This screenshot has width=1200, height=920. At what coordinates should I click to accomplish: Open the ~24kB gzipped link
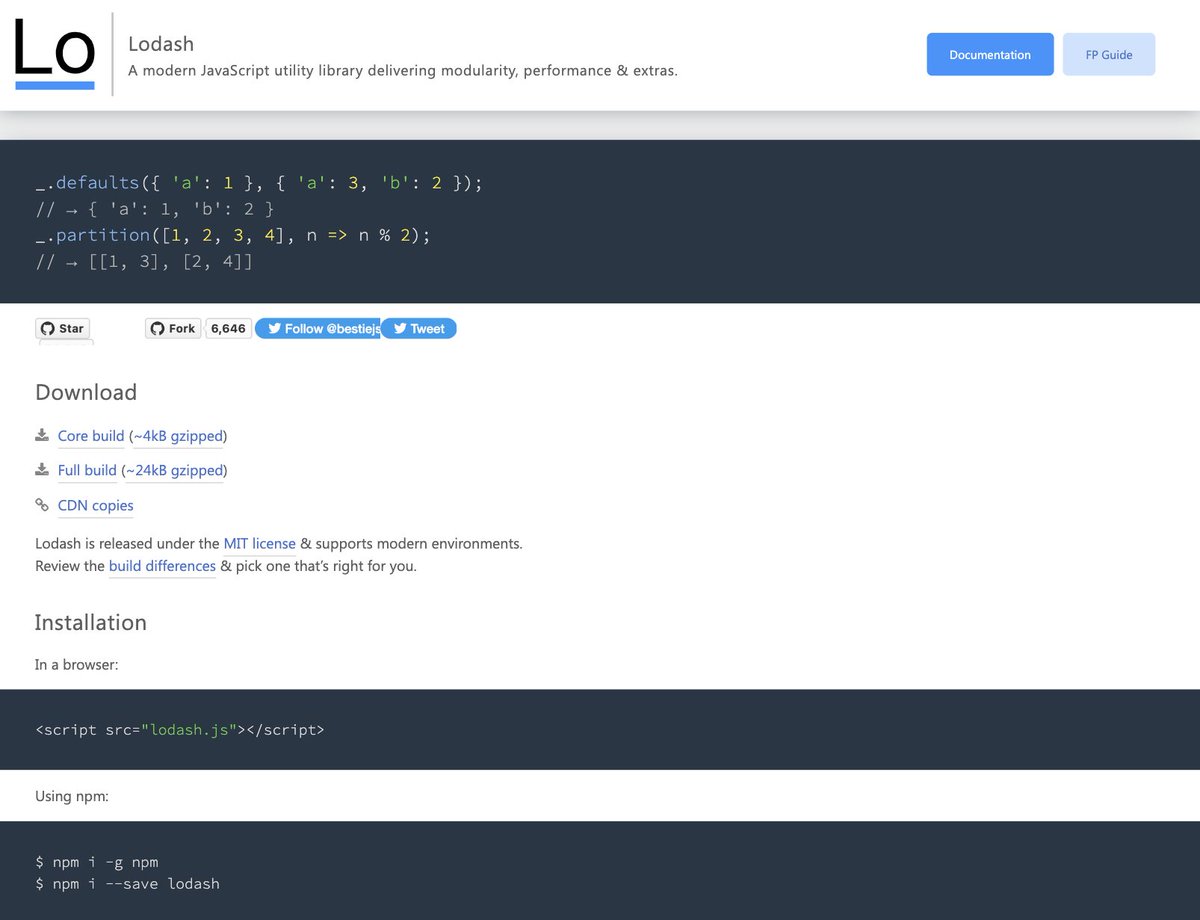pyautogui.click(x=174, y=470)
